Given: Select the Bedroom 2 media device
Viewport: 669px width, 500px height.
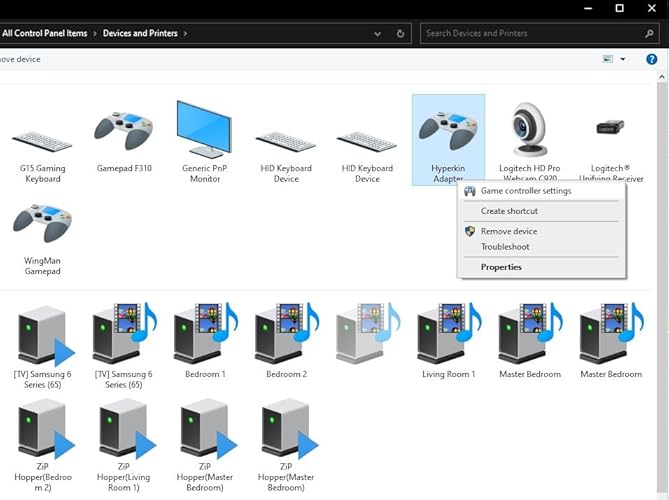Looking at the screenshot, I should (286, 341).
